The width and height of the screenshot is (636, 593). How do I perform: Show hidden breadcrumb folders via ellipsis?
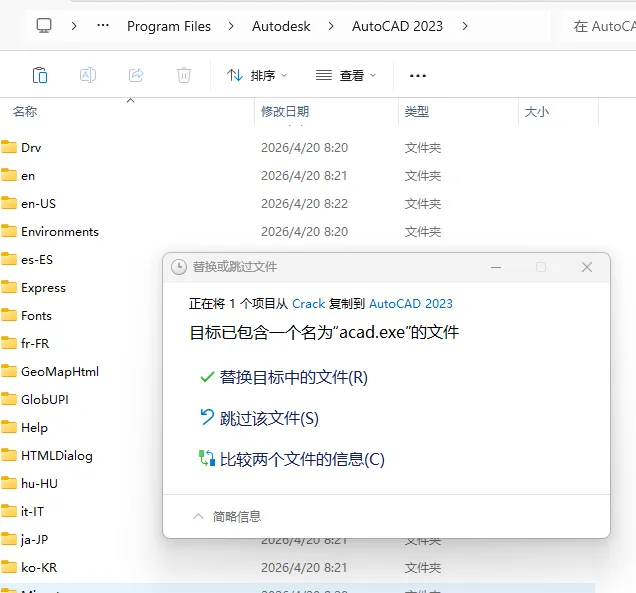103,26
